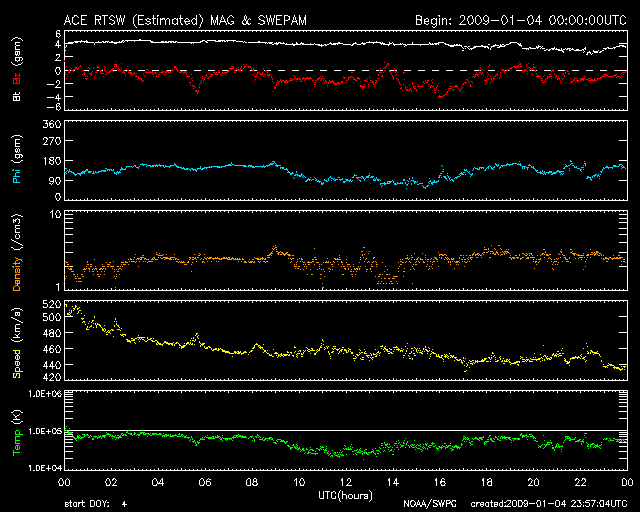The width and height of the screenshot is (640, 512).
Task: Click the "420" tick on Speed axis
Action: click(x=52, y=377)
